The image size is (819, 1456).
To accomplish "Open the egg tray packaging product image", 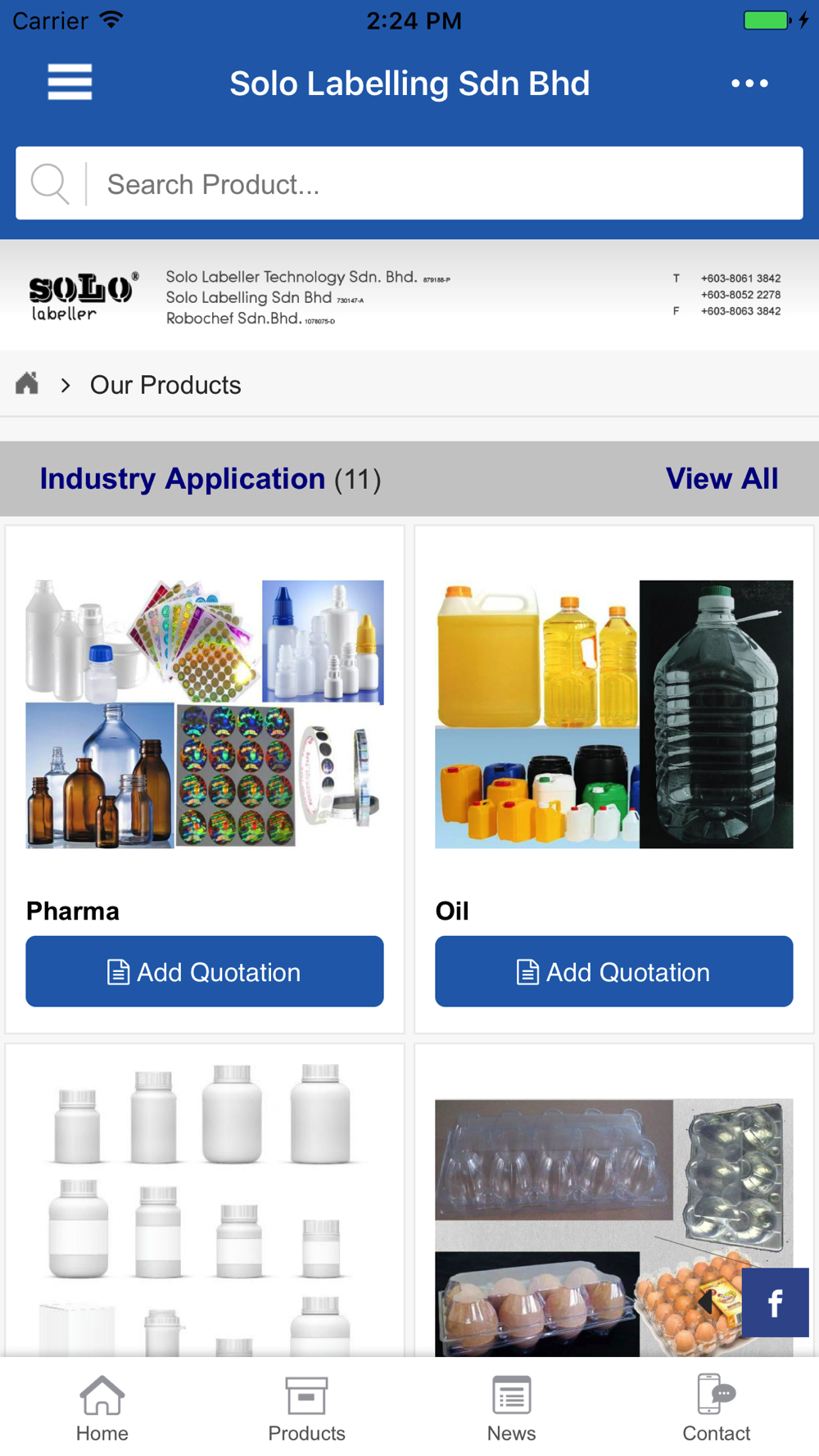I will tap(614, 1228).
